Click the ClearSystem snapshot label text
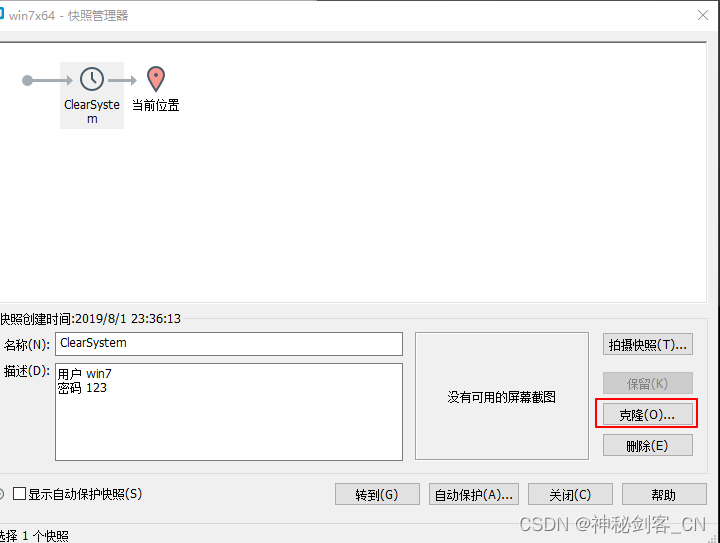Screen dimensions: 720x543 click(x=92, y=112)
